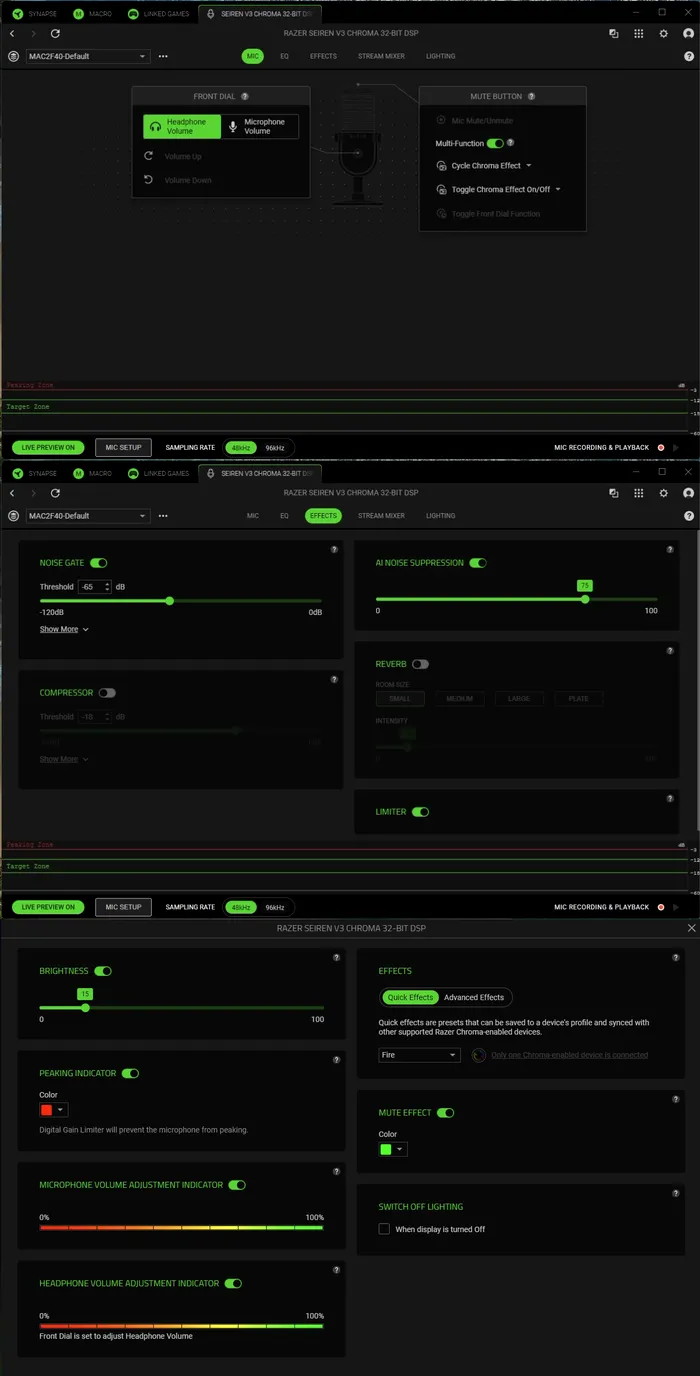Toggle Headphone Volume Adjustment Indicator switch

pyautogui.click(x=233, y=1283)
